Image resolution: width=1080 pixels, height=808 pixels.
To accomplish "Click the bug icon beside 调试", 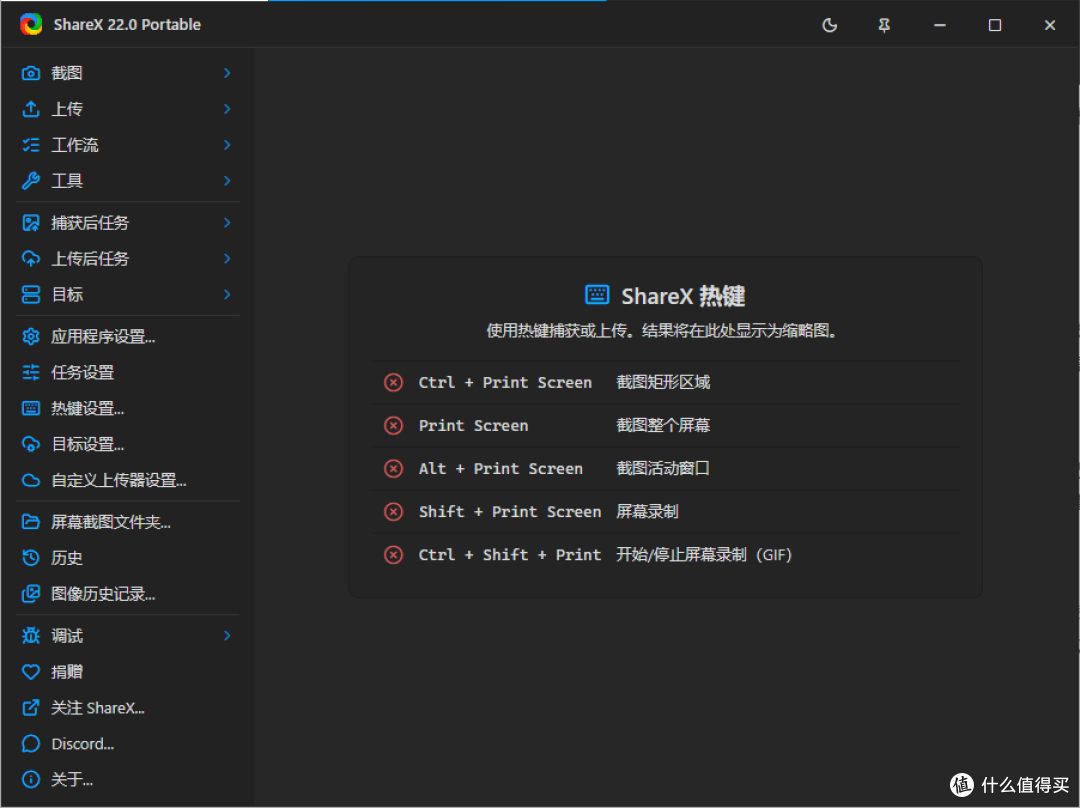I will click(x=31, y=635).
